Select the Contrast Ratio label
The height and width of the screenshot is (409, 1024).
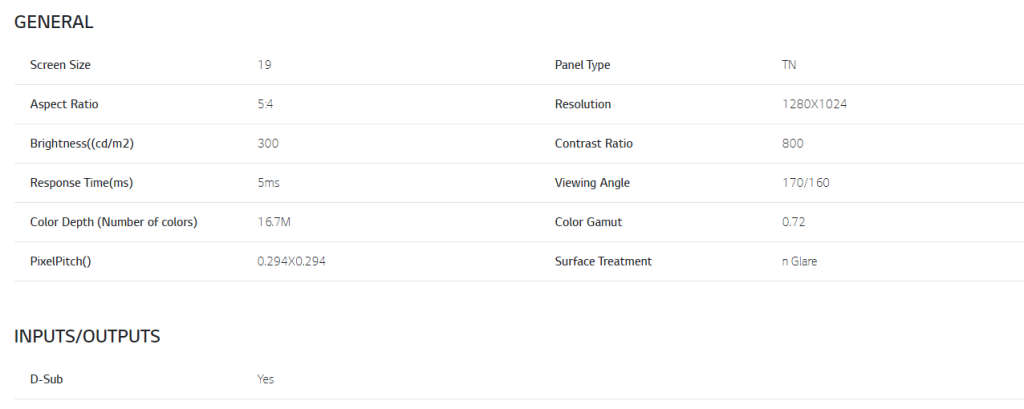pos(593,143)
